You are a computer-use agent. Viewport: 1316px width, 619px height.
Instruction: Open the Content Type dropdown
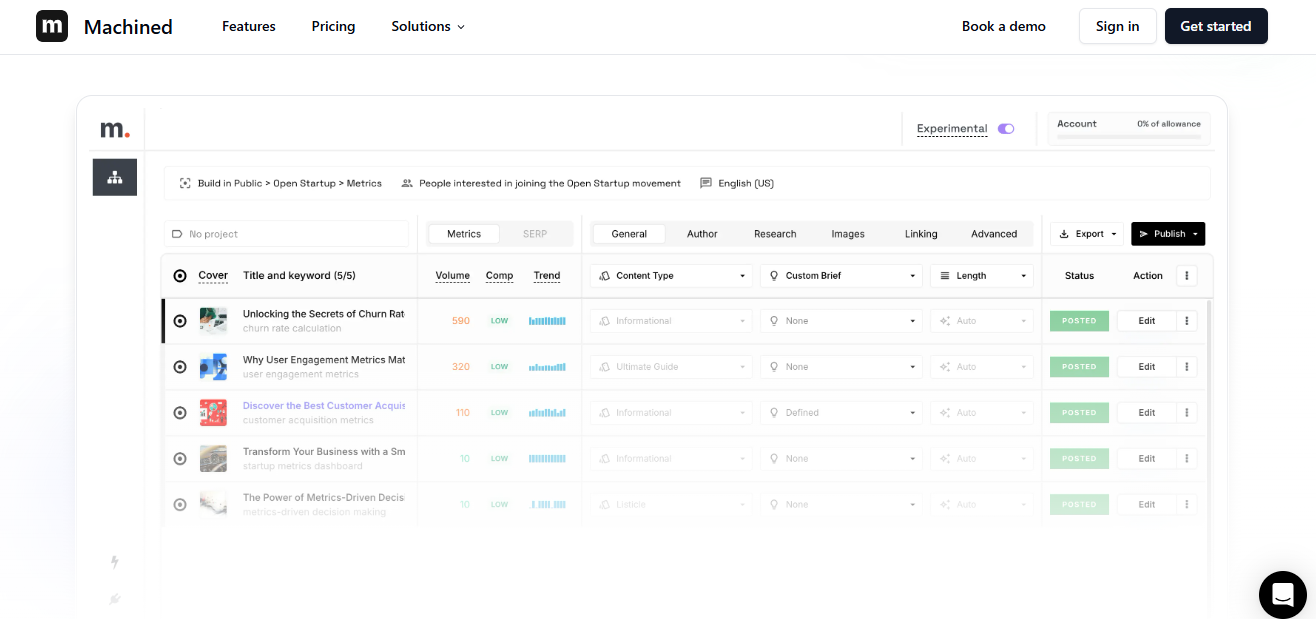pyautogui.click(x=671, y=276)
